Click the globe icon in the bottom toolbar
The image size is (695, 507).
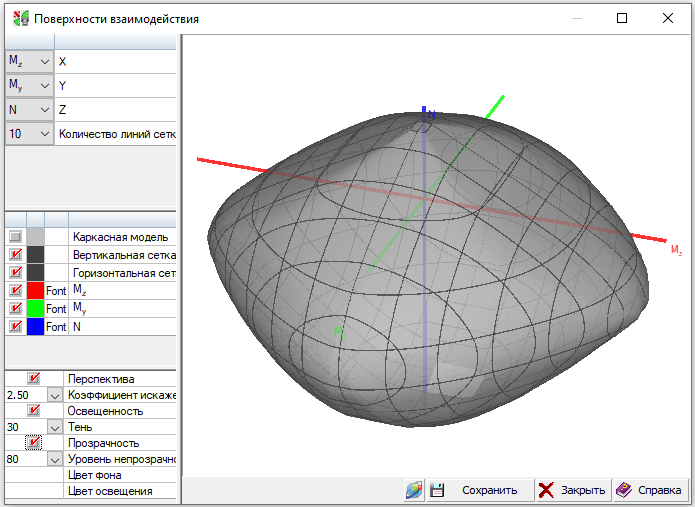coord(413,490)
